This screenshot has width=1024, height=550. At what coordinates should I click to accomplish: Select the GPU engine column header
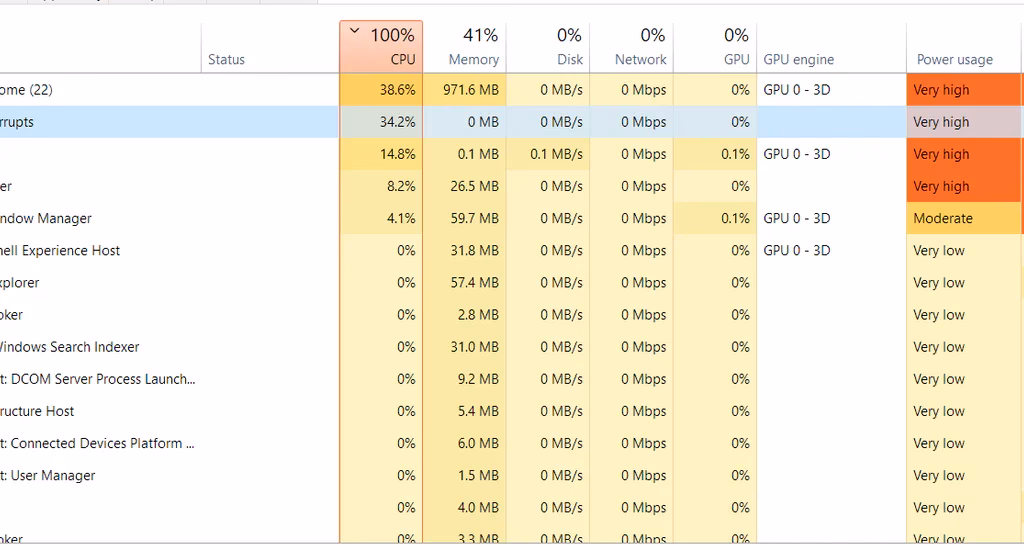(831, 46)
